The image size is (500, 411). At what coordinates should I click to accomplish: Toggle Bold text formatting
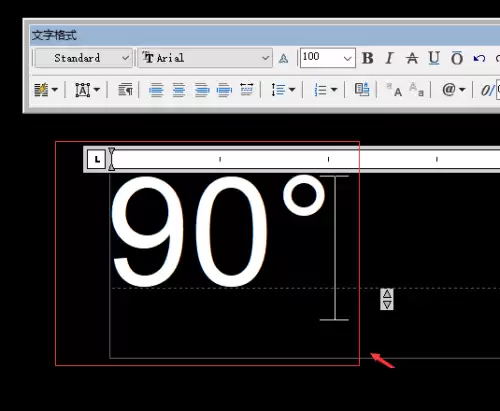tap(368, 58)
